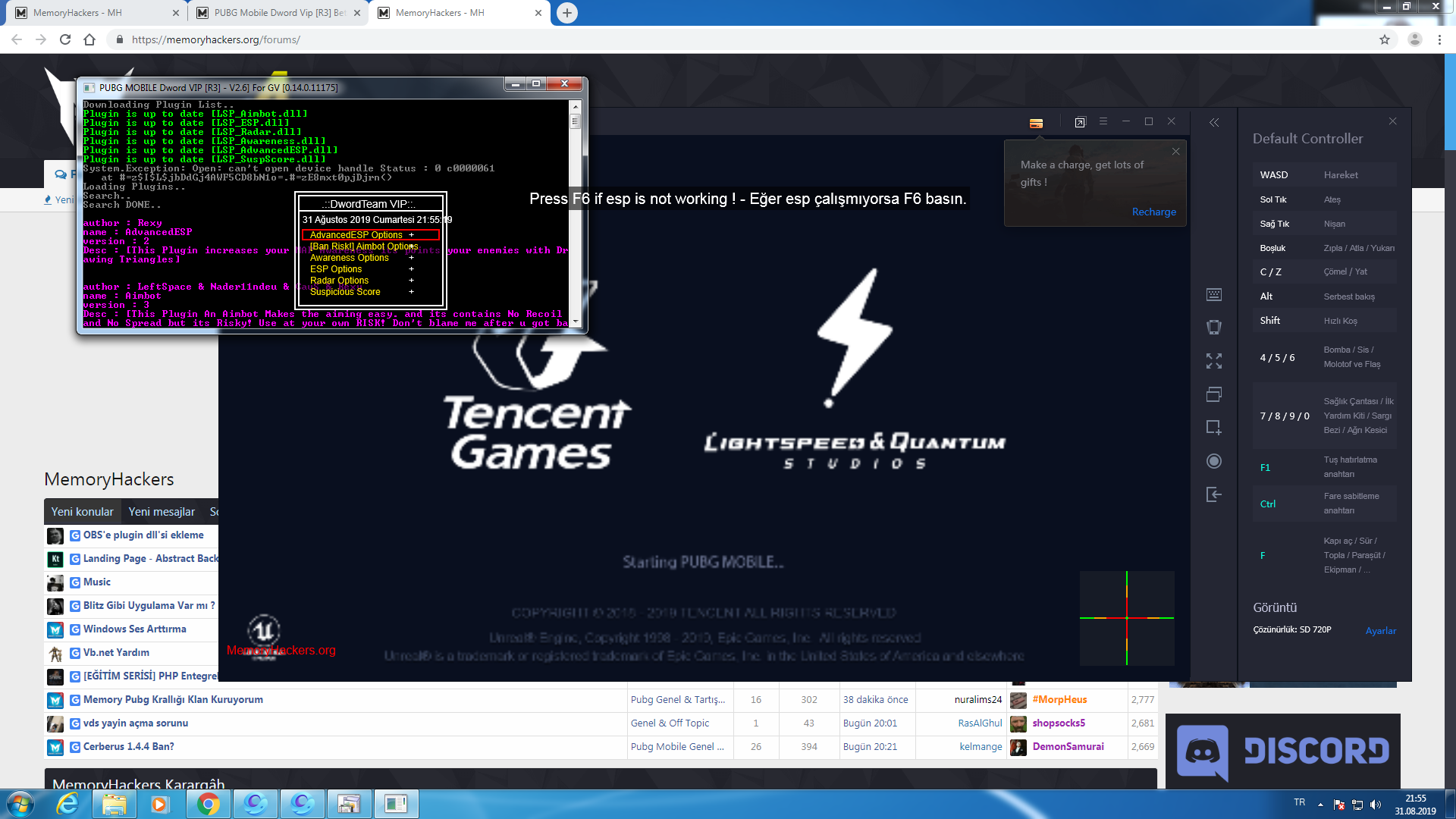
Task: Collapse emulator sidebar with double chevron
Action: tap(1214, 122)
